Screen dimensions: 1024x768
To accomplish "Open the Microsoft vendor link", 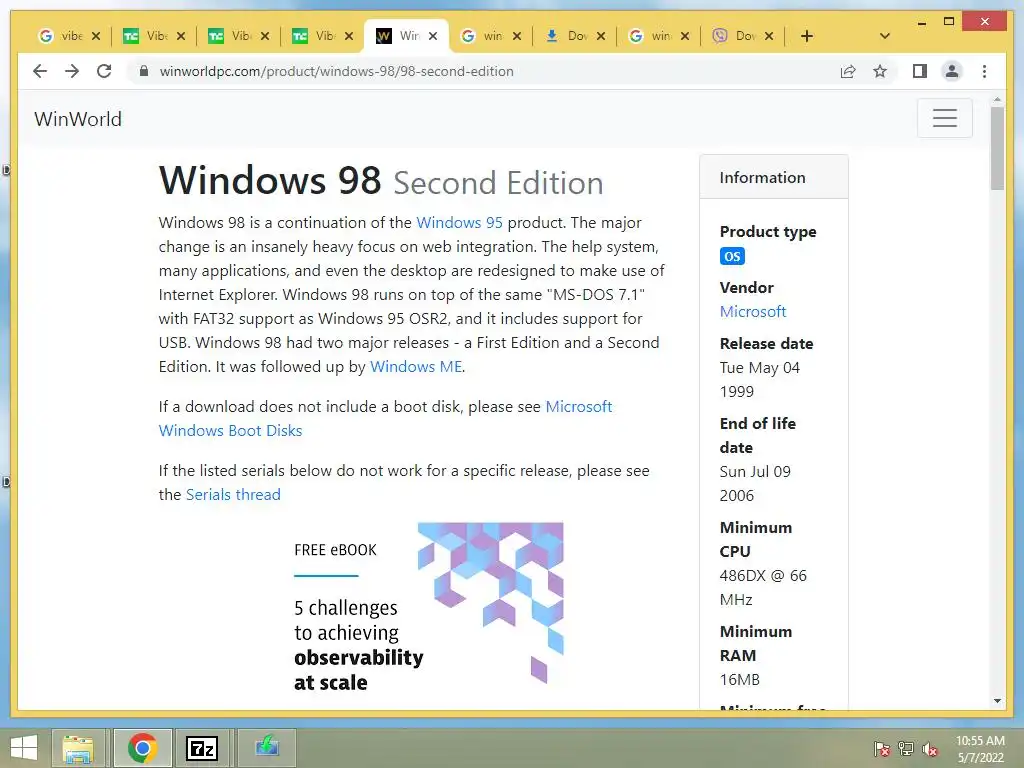I will 752,312.
